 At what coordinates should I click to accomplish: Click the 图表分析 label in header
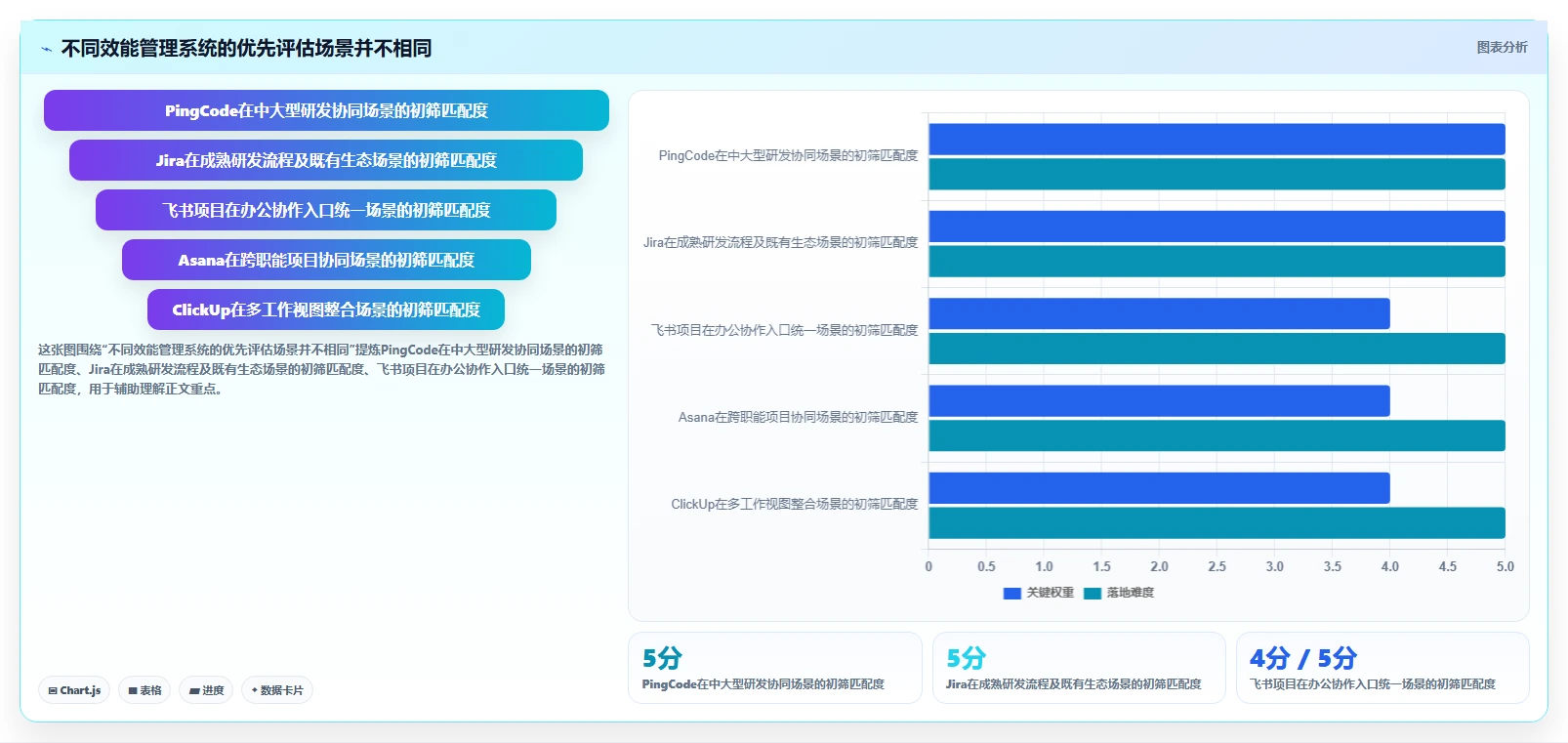(1502, 47)
